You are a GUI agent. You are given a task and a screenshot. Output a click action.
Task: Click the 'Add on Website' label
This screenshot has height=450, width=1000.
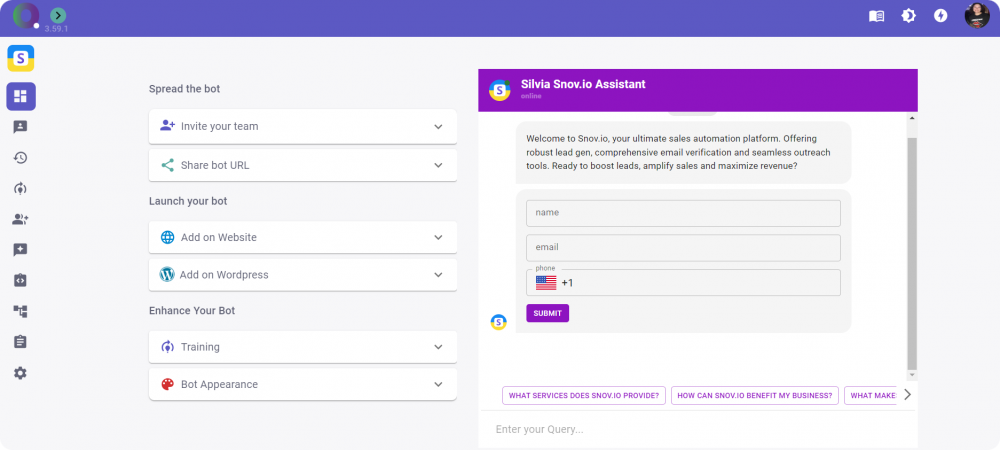[x=219, y=237]
